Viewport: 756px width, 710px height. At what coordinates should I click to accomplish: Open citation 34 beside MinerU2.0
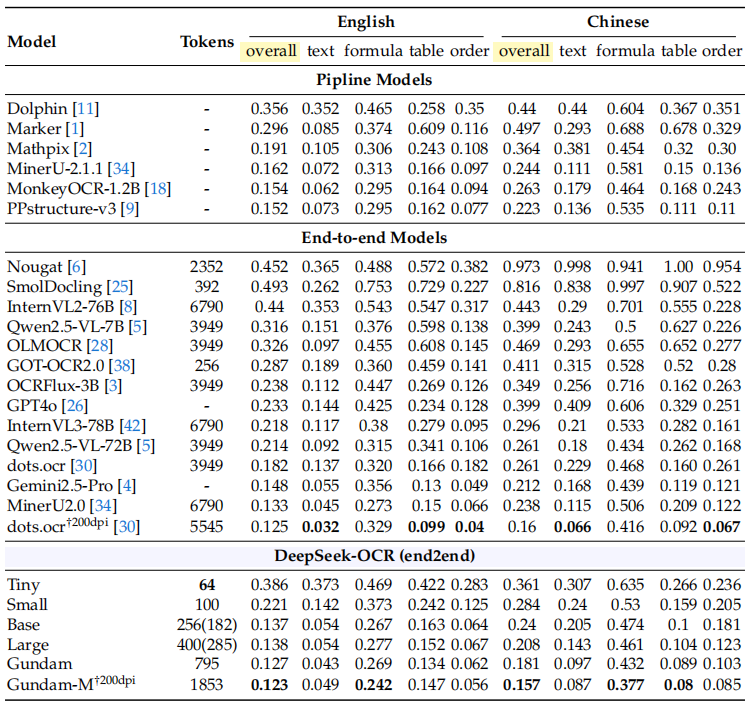104,506
